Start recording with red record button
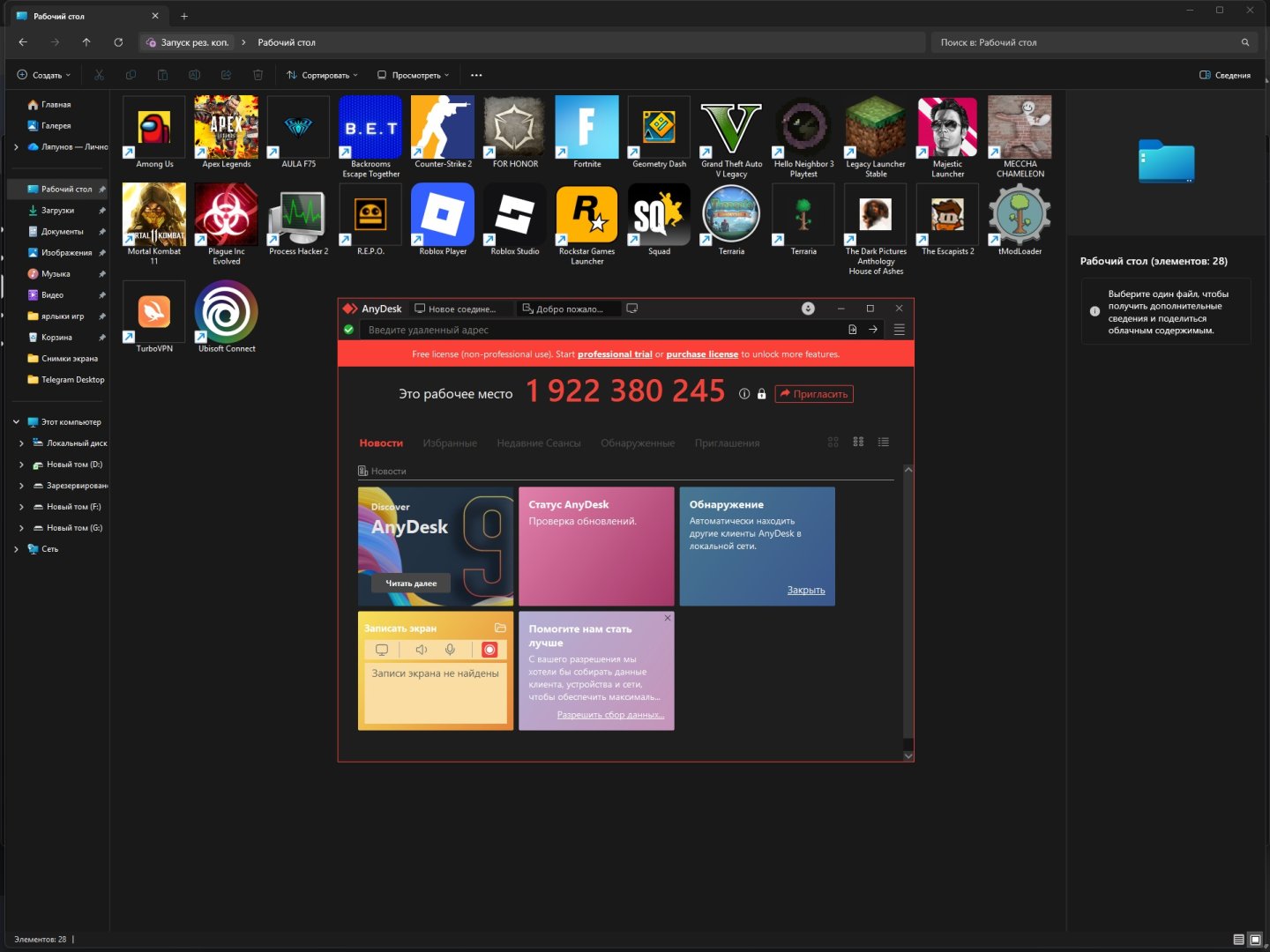Image resolution: width=1270 pixels, height=952 pixels. tap(489, 650)
